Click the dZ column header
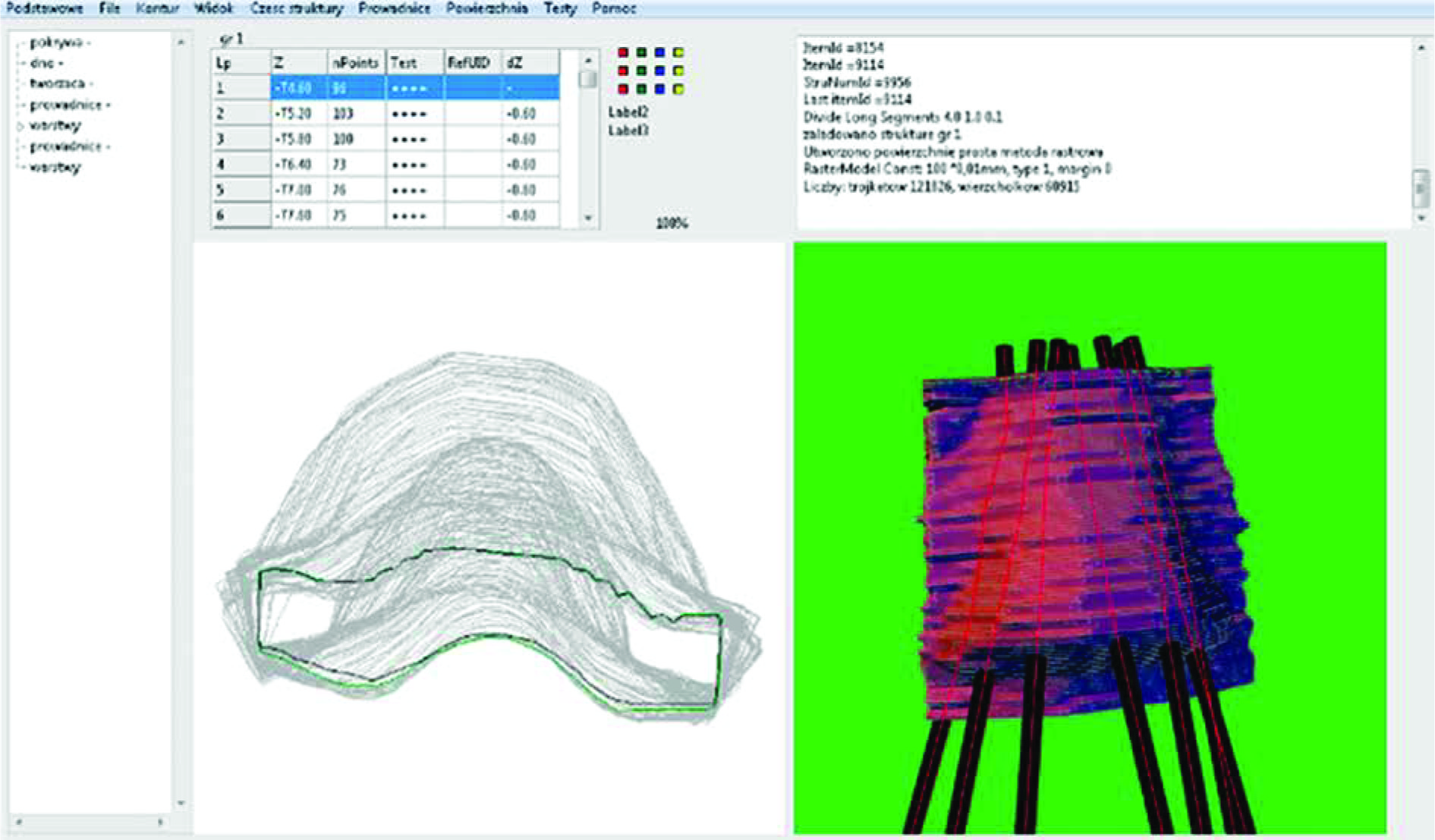 click(530, 63)
